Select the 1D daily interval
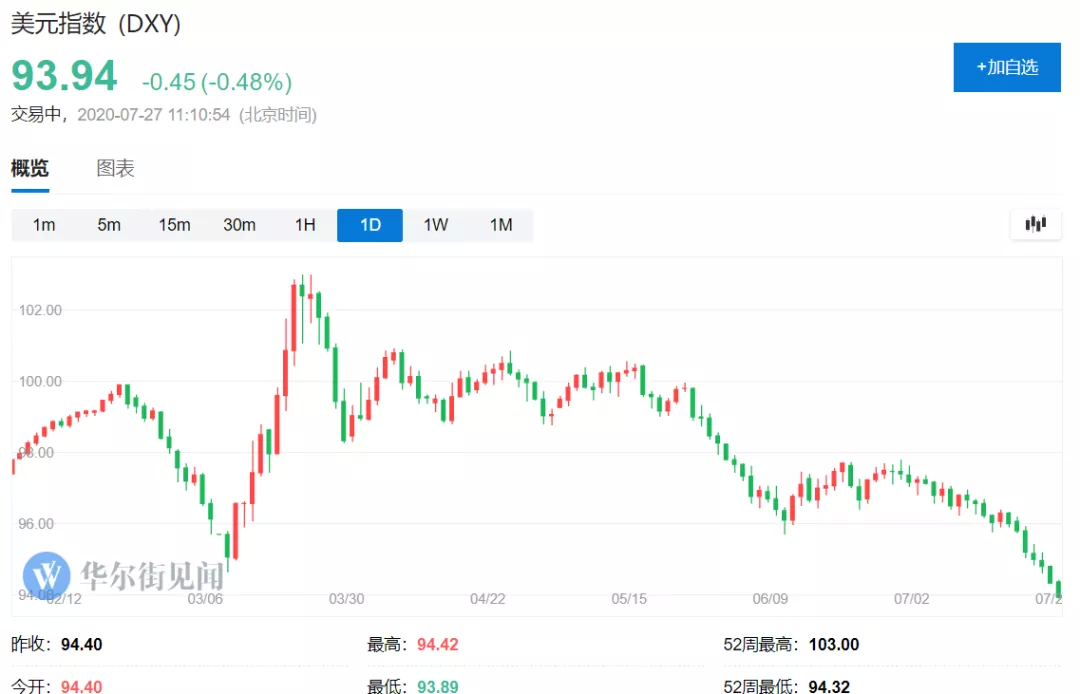The image size is (1080, 694). (370, 225)
